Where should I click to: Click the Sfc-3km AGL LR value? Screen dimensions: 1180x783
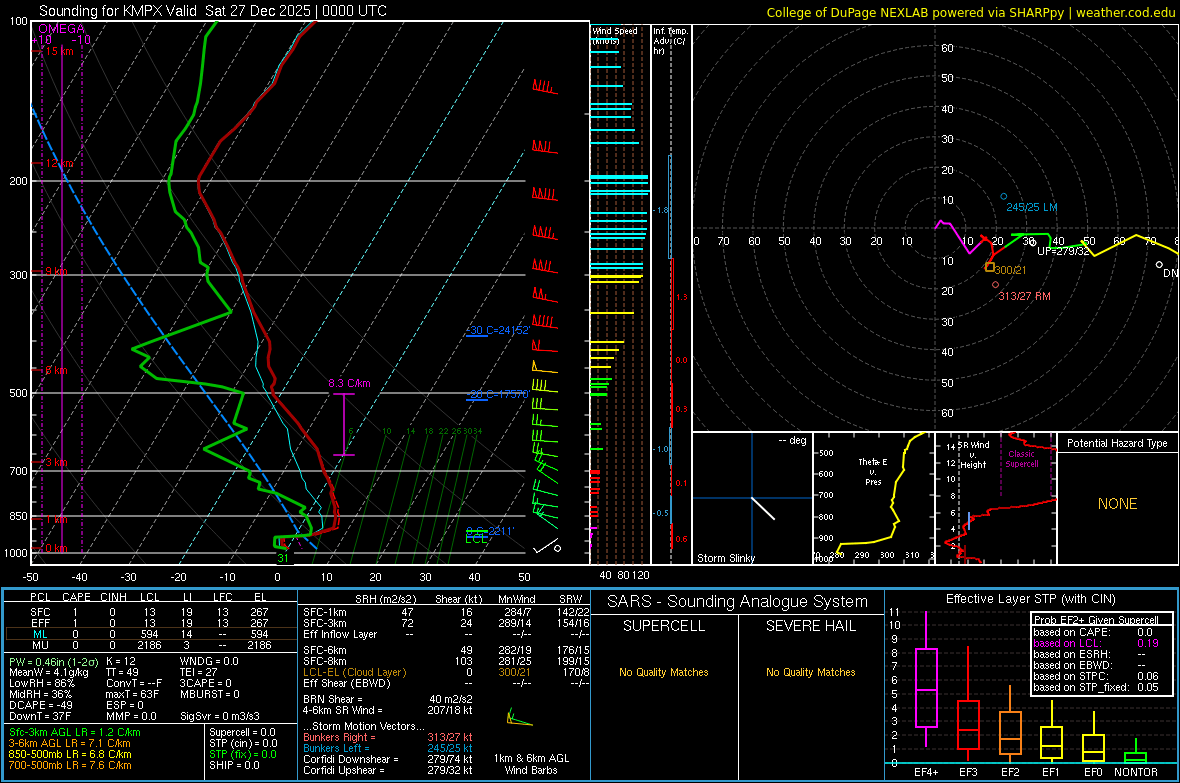point(75,732)
